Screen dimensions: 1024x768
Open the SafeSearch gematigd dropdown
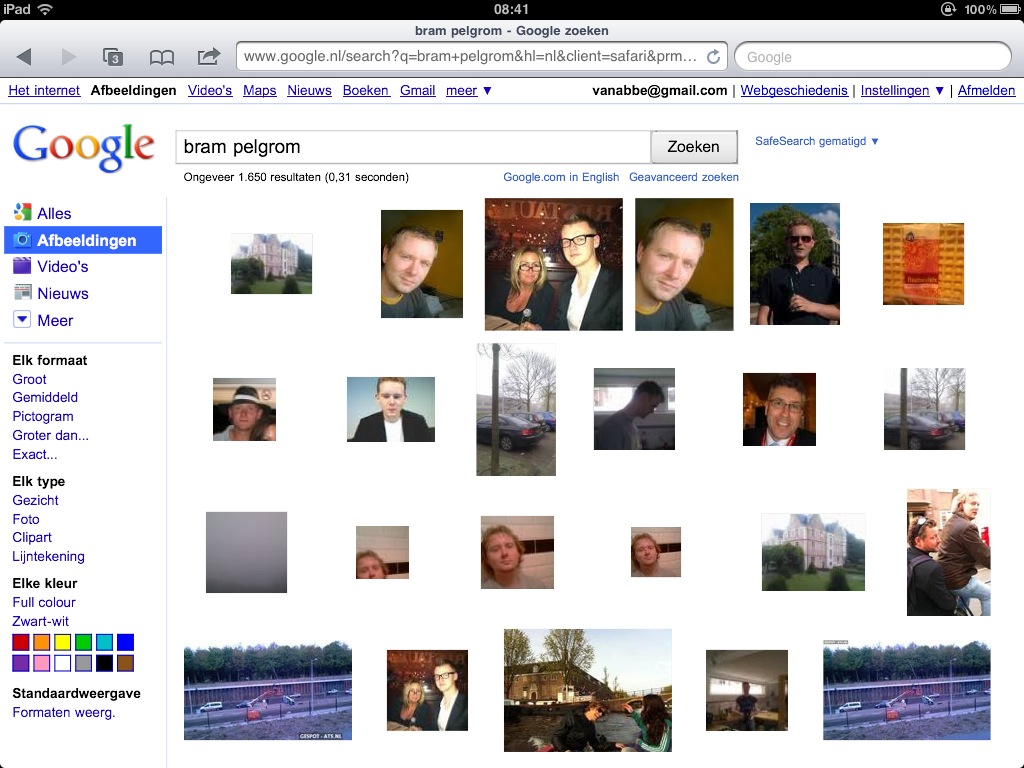pyautogui.click(x=817, y=142)
